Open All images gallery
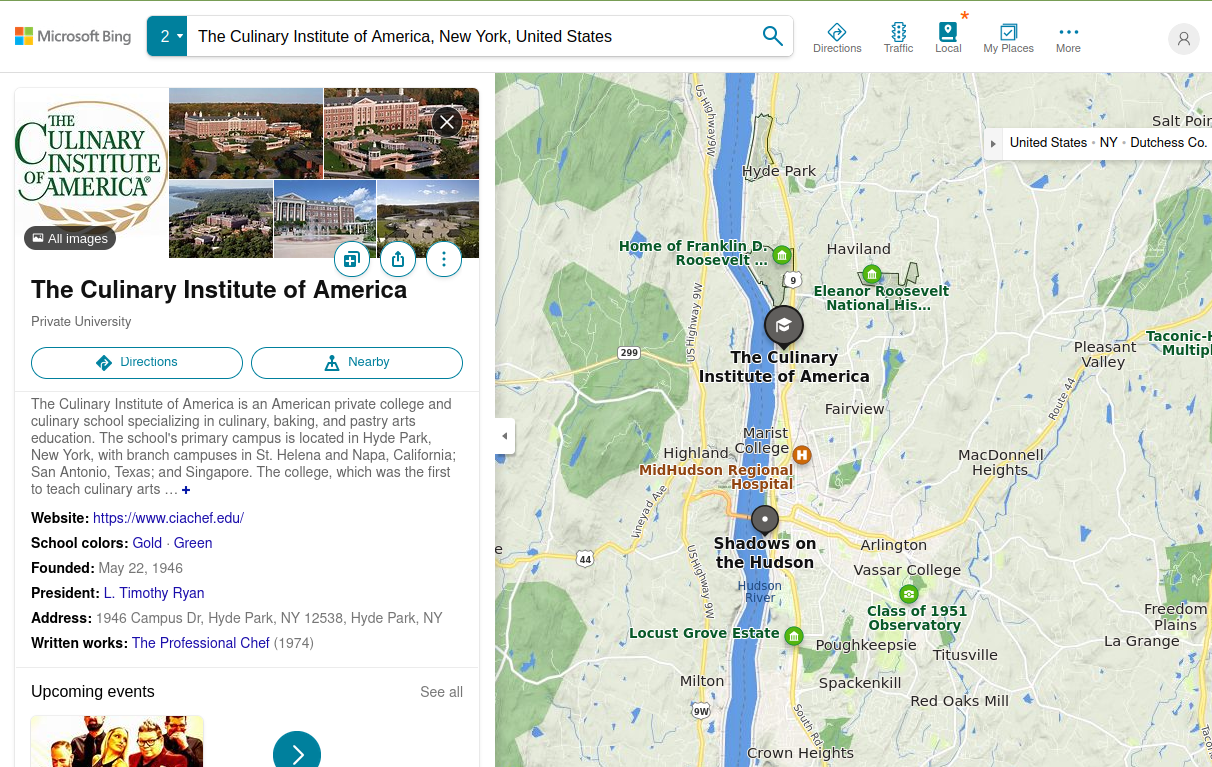 [x=70, y=238]
